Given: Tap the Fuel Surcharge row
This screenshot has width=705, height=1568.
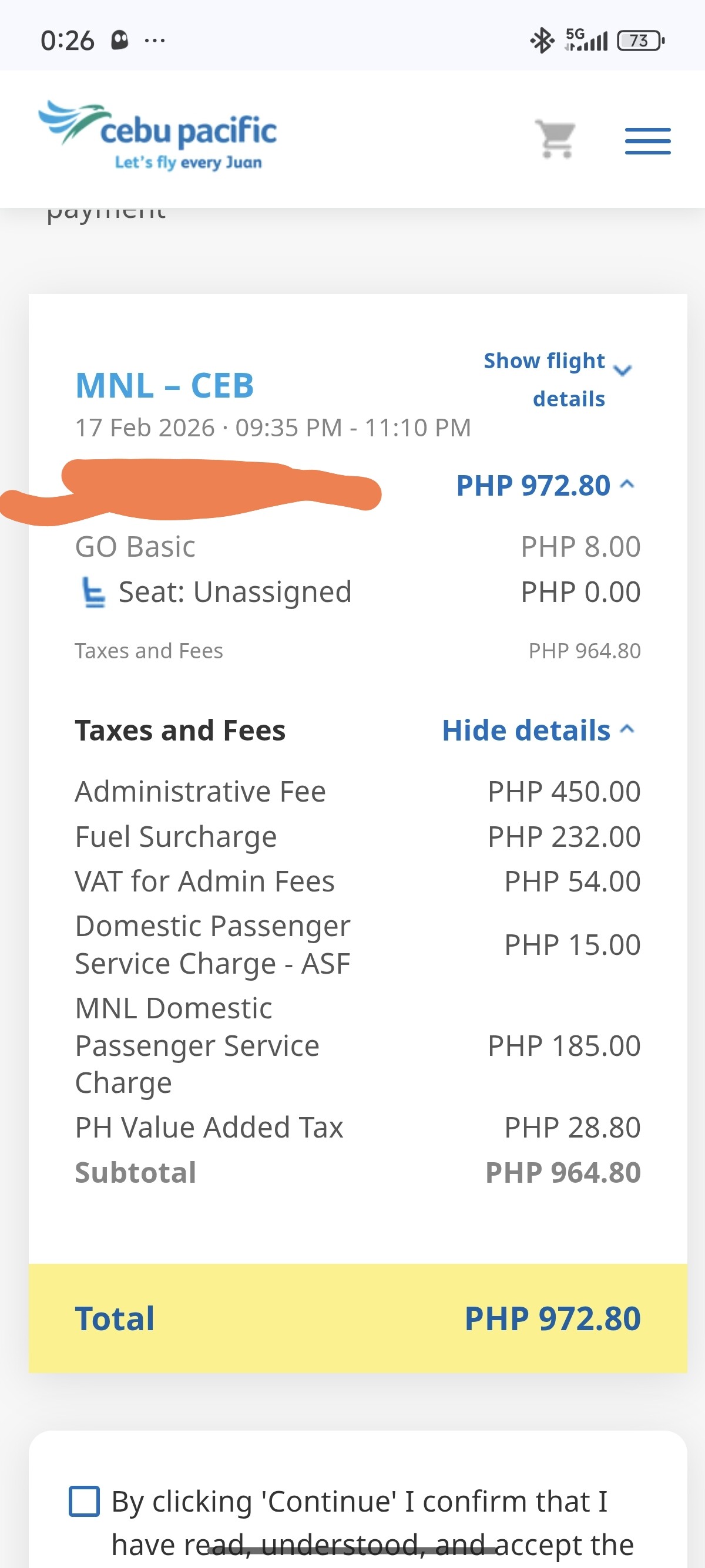Looking at the screenshot, I should 357,837.
